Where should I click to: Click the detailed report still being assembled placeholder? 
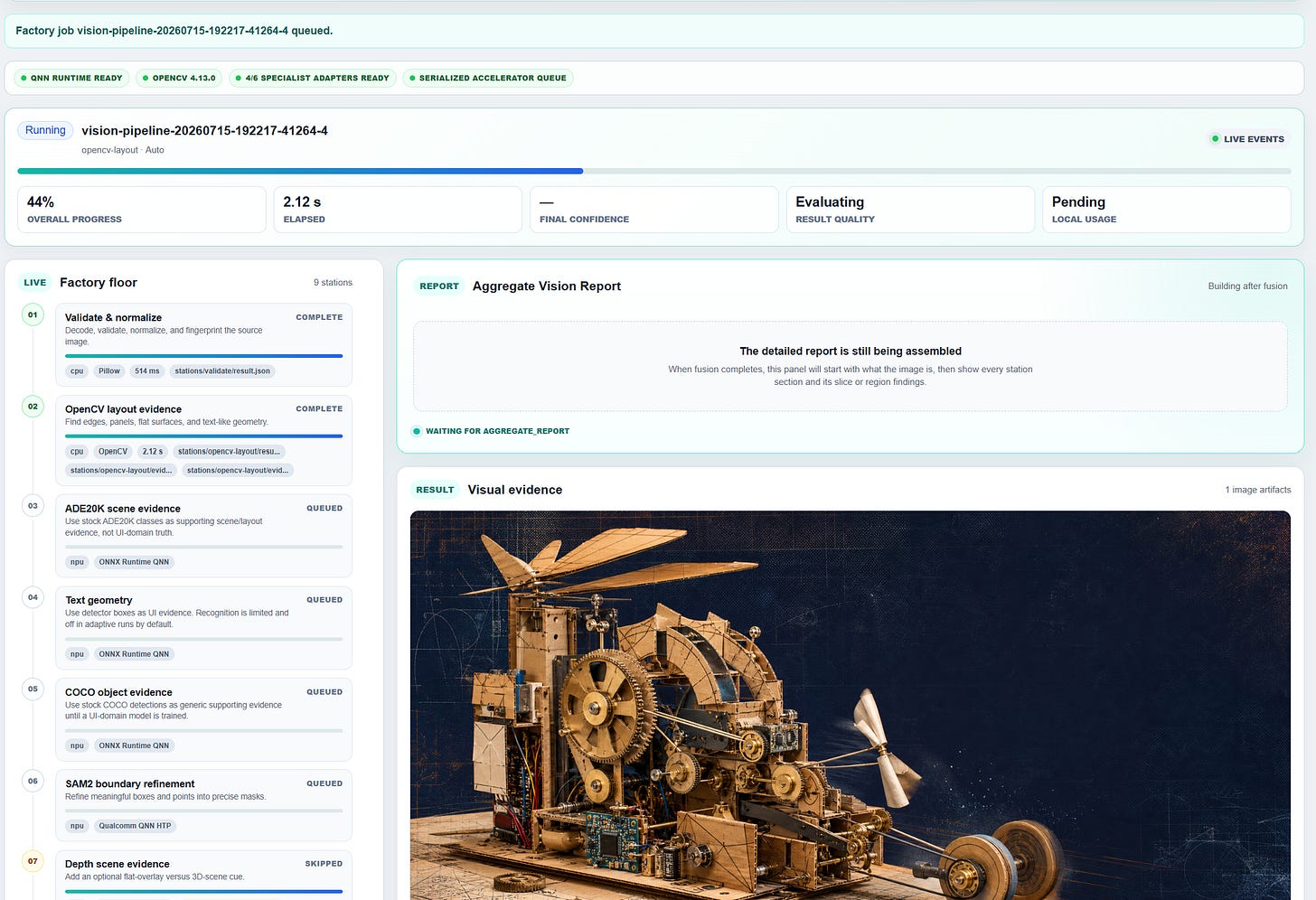pos(850,366)
